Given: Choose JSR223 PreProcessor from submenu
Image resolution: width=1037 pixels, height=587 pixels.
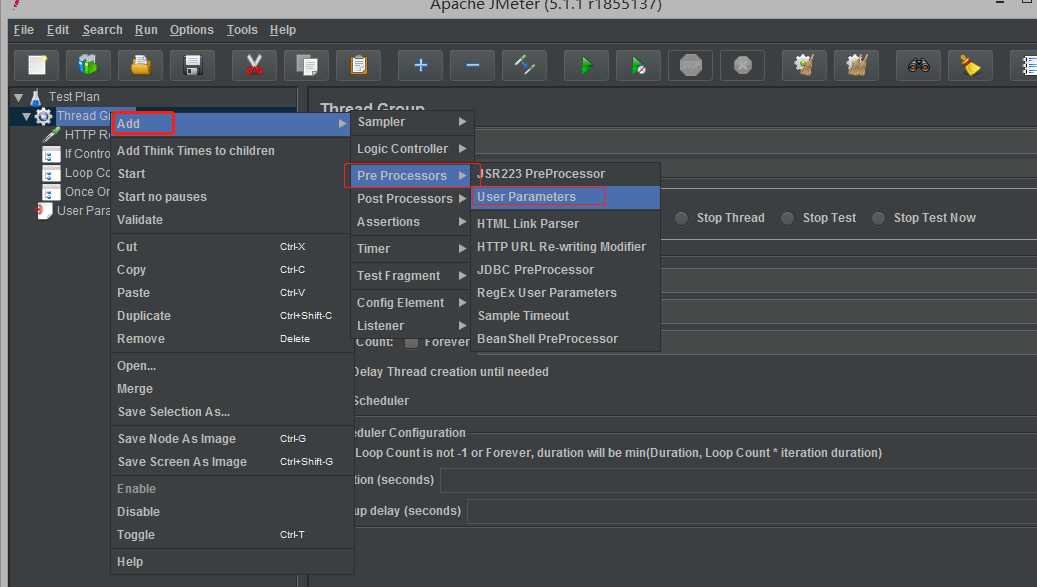Looking at the screenshot, I should 565,174.
